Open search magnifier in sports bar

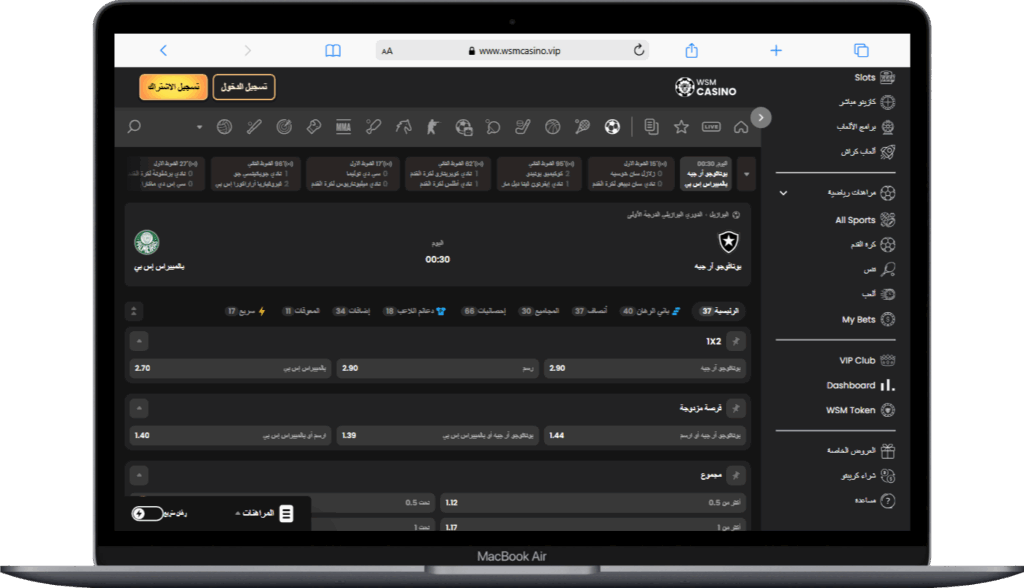coord(135,127)
